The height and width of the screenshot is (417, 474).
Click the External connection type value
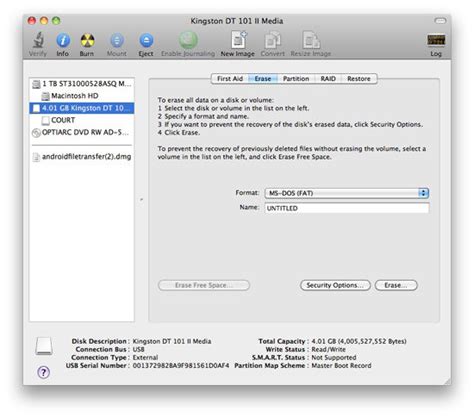(145, 358)
